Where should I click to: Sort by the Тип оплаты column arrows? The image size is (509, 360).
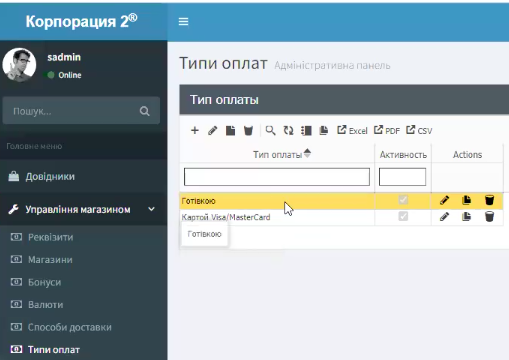[x=307, y=153]
